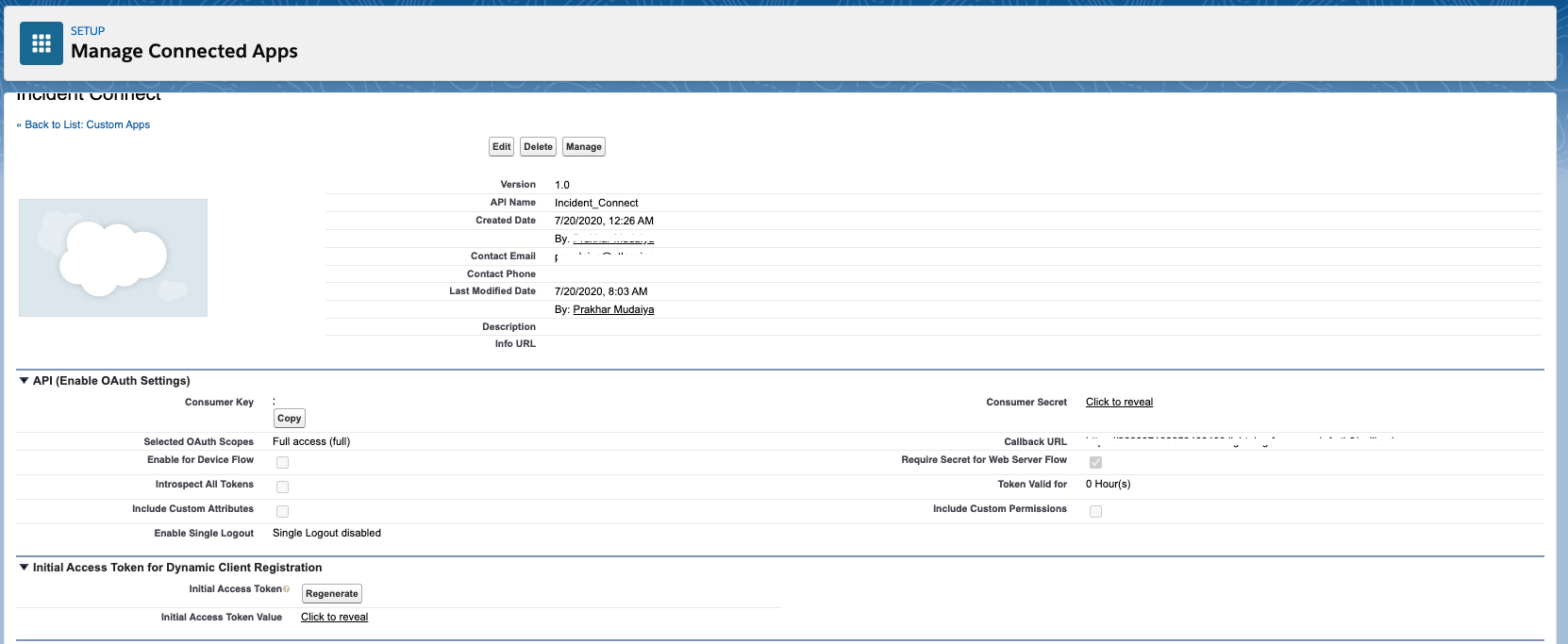
Task: Click the Consumer Key label
Action: point(219,402)
